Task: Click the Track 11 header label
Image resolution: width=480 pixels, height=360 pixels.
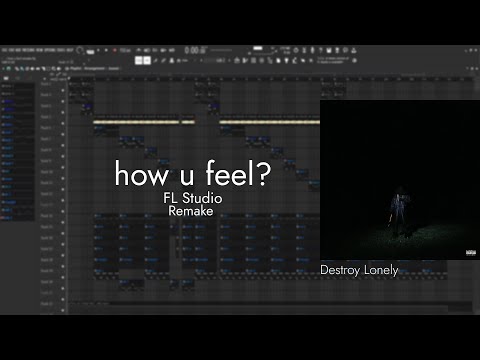Action: [46, 183]
